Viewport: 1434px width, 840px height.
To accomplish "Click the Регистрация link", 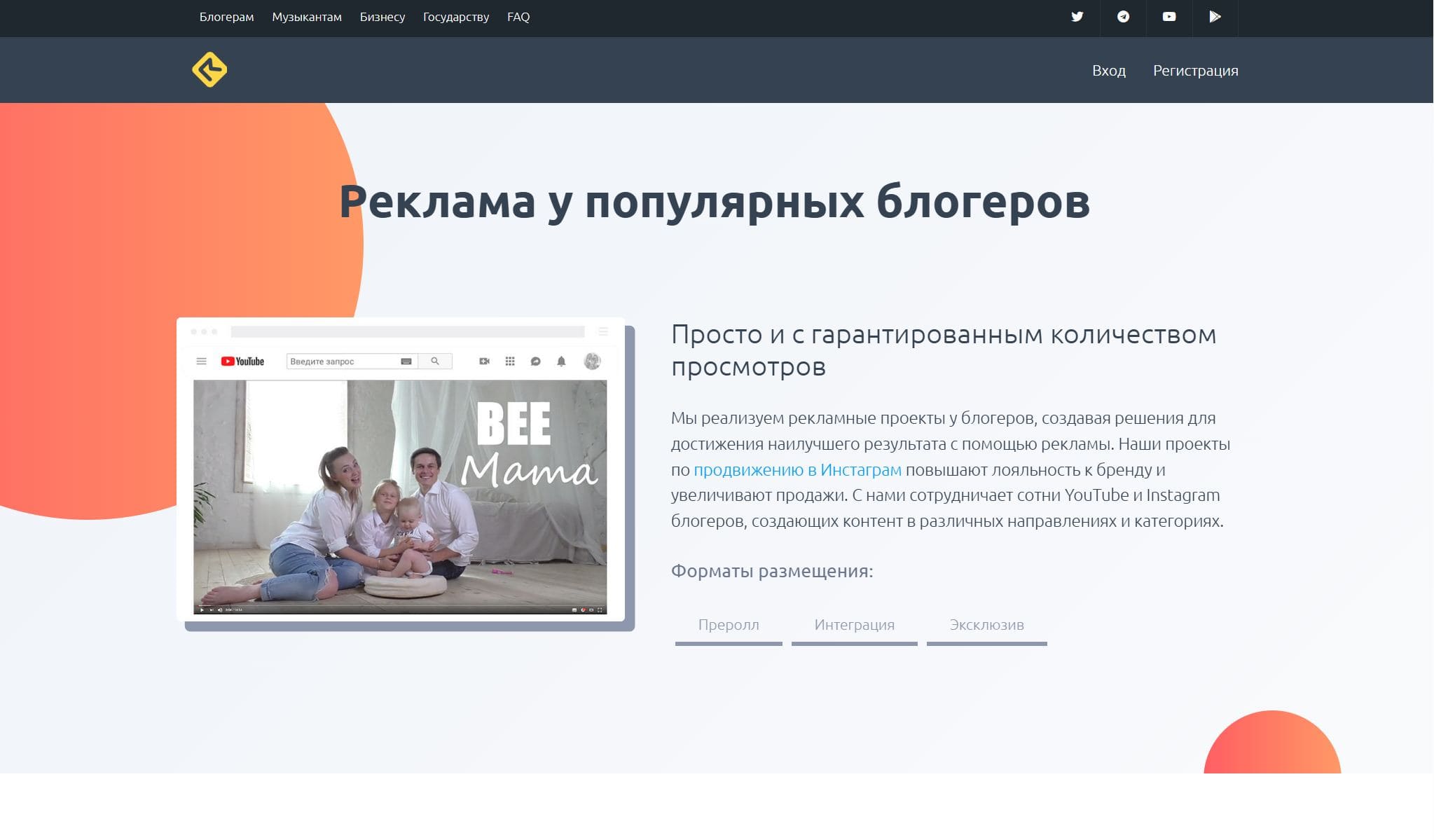I will click(x=1195, y=71).
